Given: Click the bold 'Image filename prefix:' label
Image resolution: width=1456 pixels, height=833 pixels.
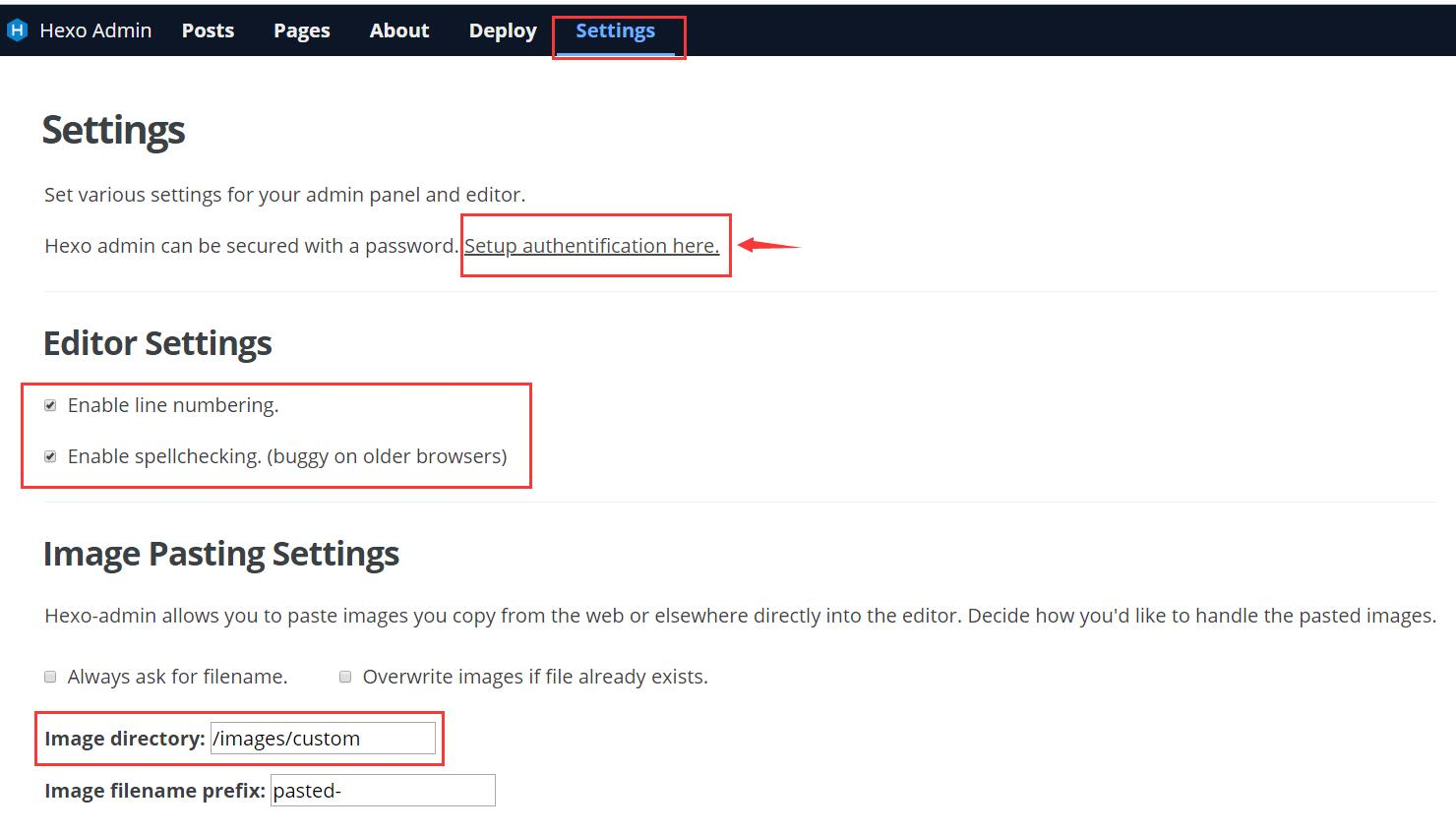Looking at the screenshot, I should pos(154,791).
